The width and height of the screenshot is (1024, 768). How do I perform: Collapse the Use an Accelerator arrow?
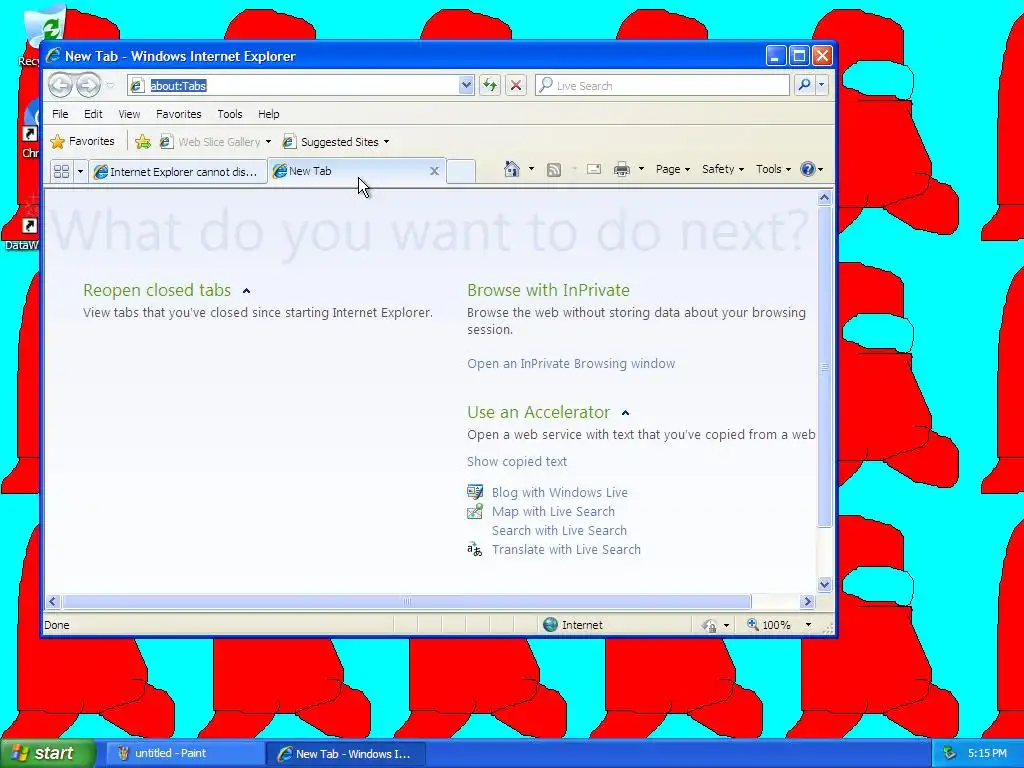coord(625,413)
